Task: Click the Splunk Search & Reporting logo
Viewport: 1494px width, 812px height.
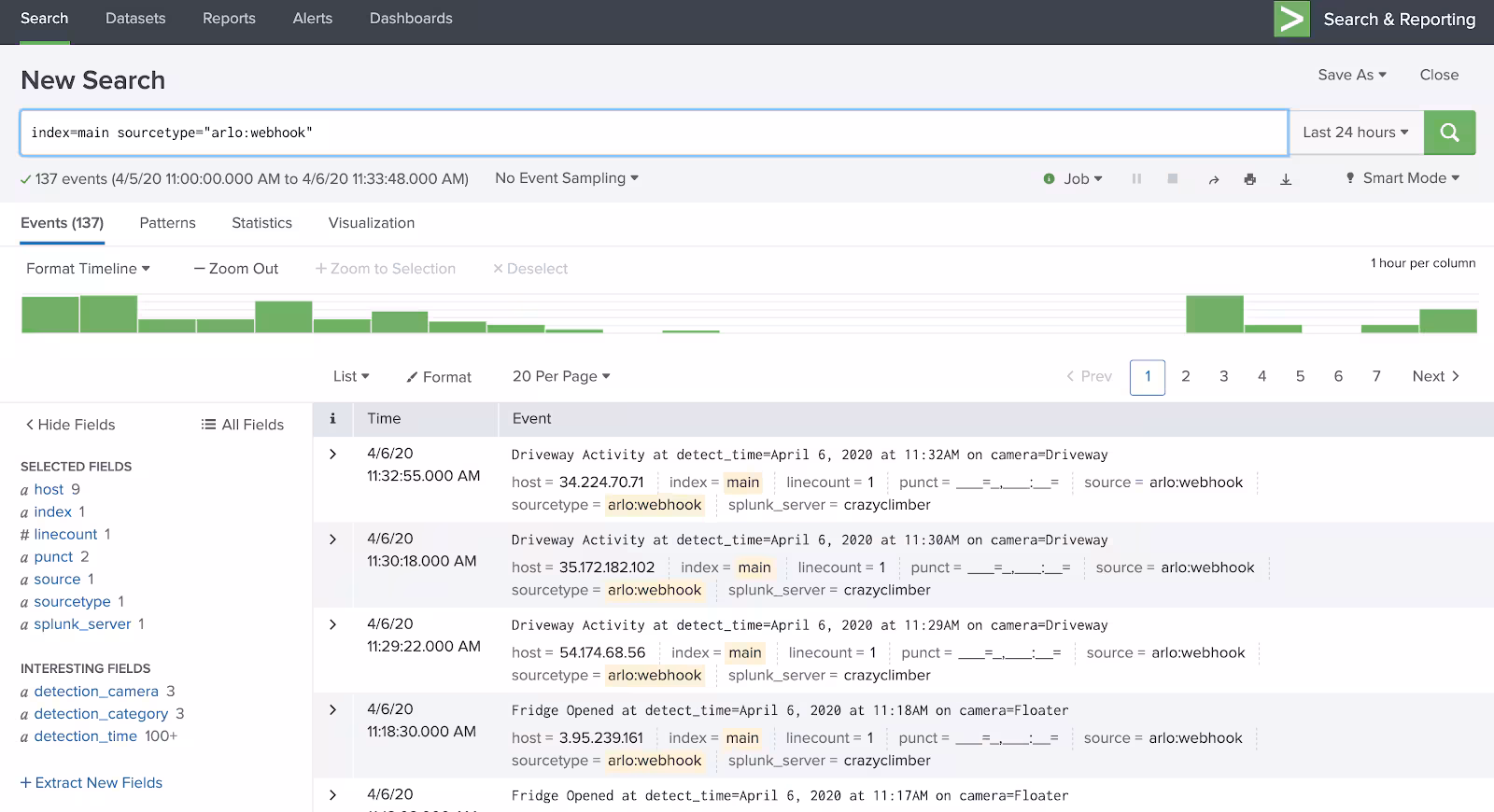Action: [1291, 20]
